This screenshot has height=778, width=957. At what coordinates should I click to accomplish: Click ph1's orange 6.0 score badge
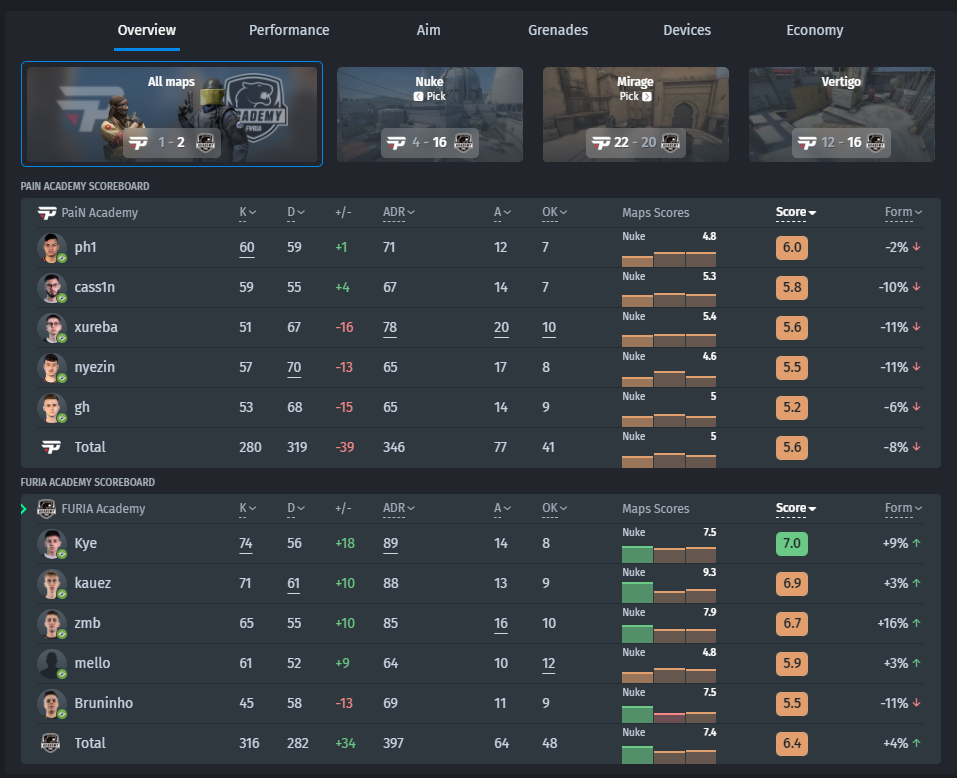(x=792, y=248)
